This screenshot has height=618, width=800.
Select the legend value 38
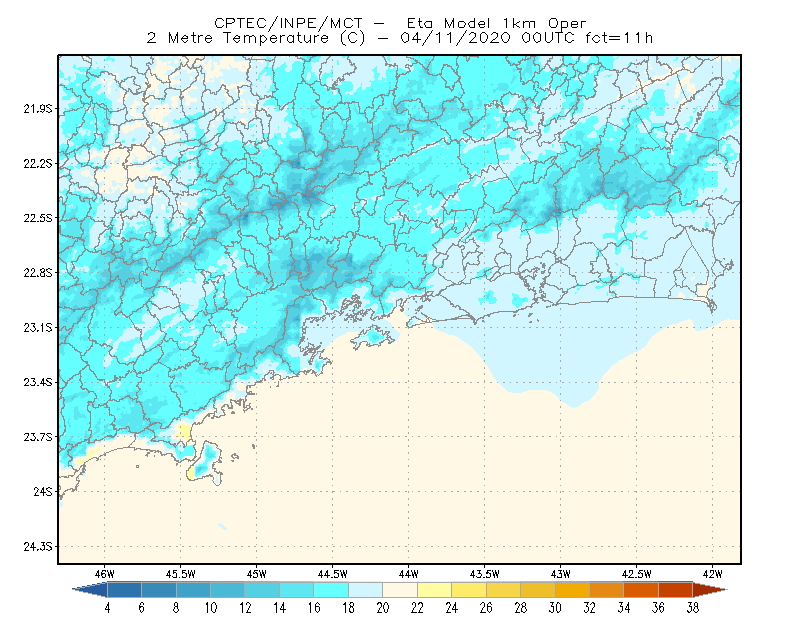coord(693,608)
